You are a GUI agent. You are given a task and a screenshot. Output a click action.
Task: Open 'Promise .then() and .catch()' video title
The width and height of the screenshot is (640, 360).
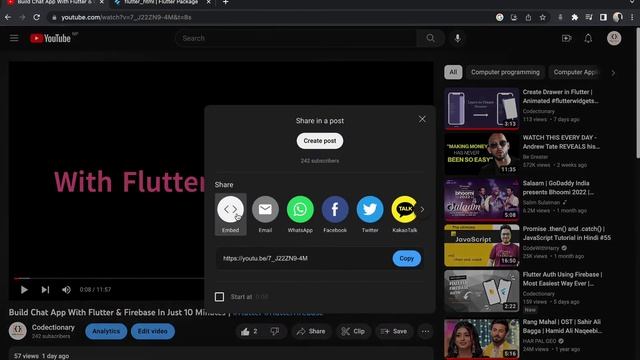(x=567, y=233)
